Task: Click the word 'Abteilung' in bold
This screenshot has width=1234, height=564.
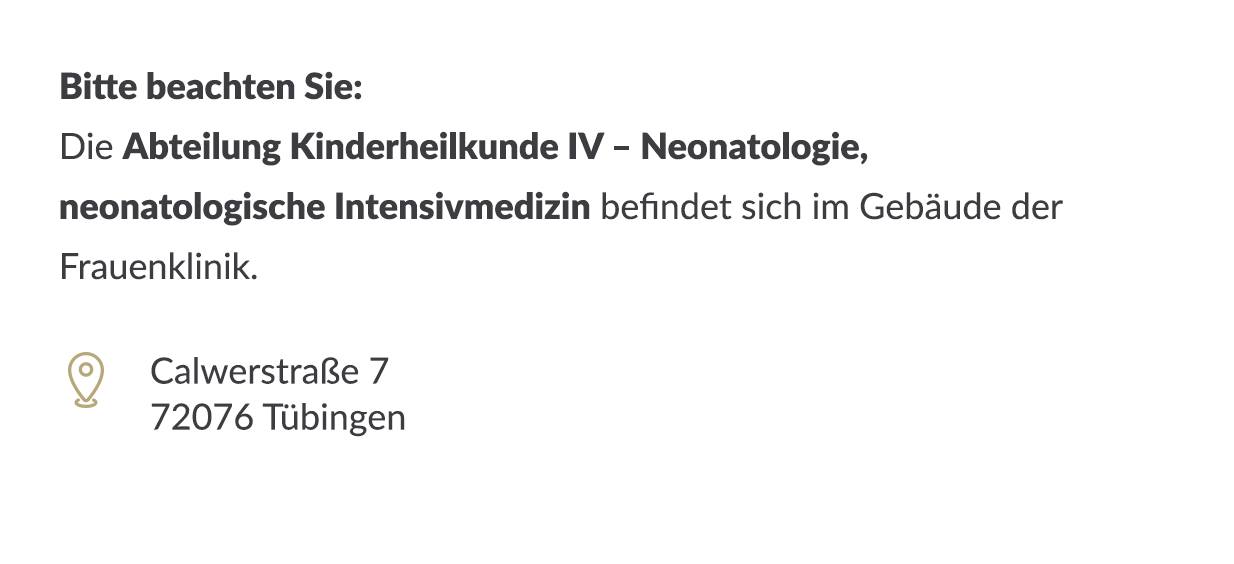Action: point(202,148)
